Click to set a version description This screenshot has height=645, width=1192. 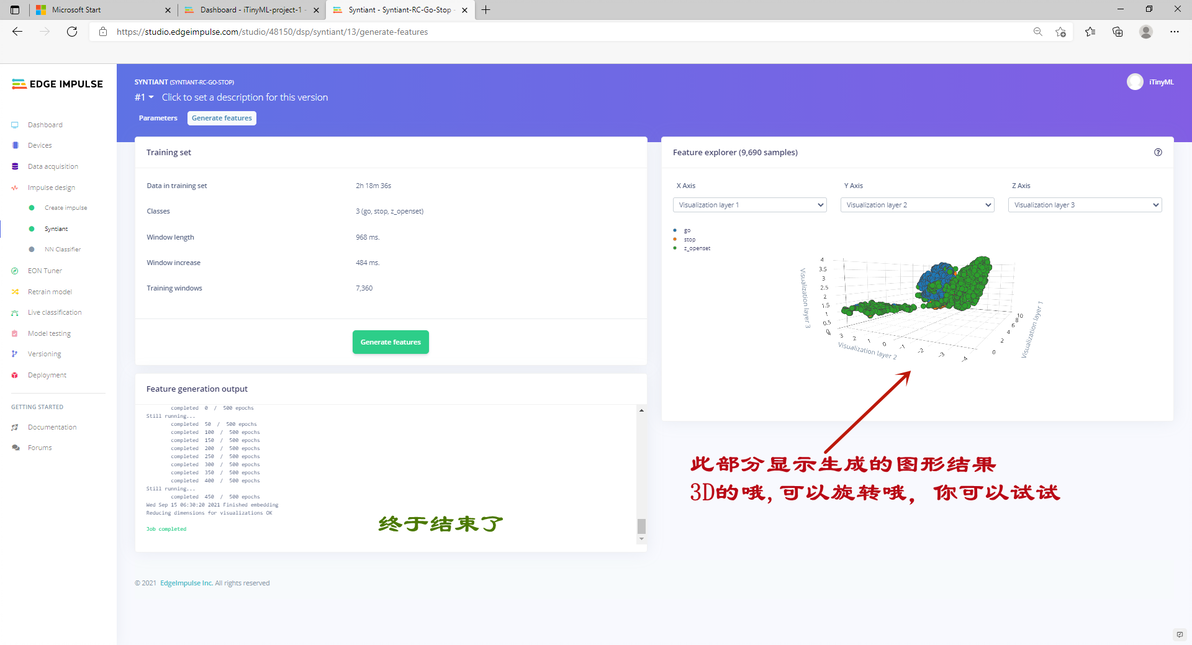click(245, 97)
